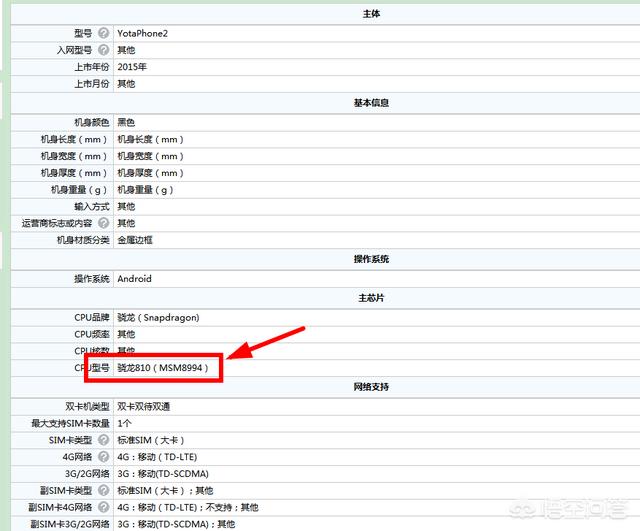Viewport: 640px width, 531px height.
Task: Open help for 运营商标志或内容
Action: pos(104,223)
